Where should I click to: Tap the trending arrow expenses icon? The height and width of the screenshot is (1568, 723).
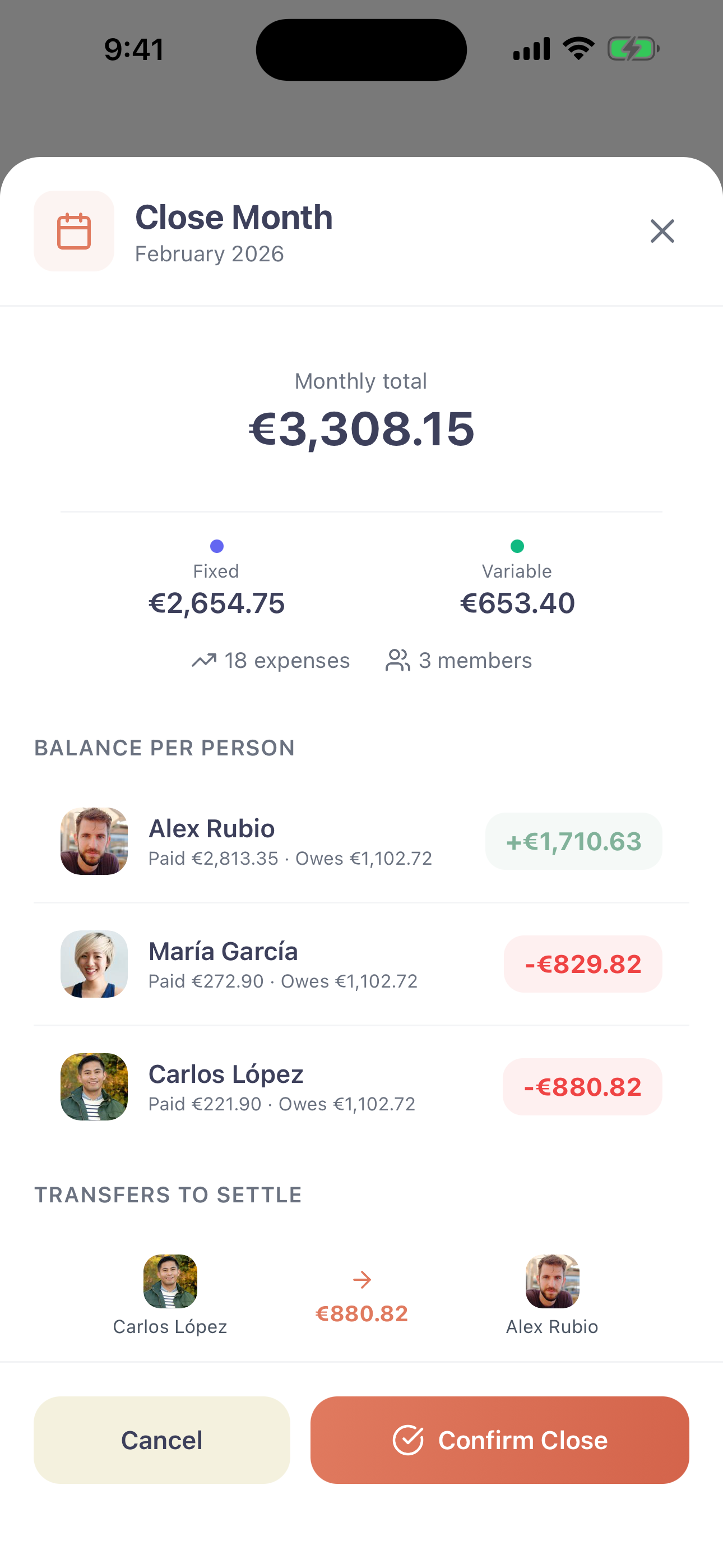pyautogui.click(x=204, y=661)
